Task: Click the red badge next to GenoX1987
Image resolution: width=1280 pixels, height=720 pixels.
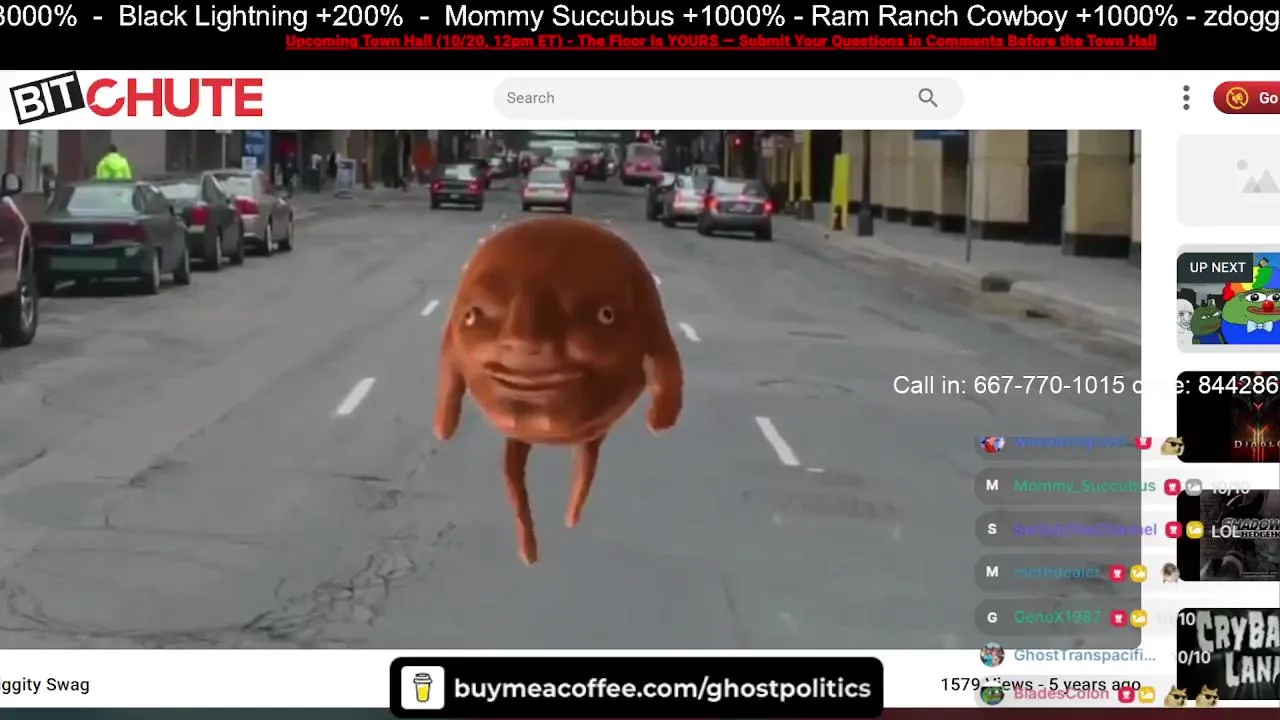Action: click(x=1118, y=618)
